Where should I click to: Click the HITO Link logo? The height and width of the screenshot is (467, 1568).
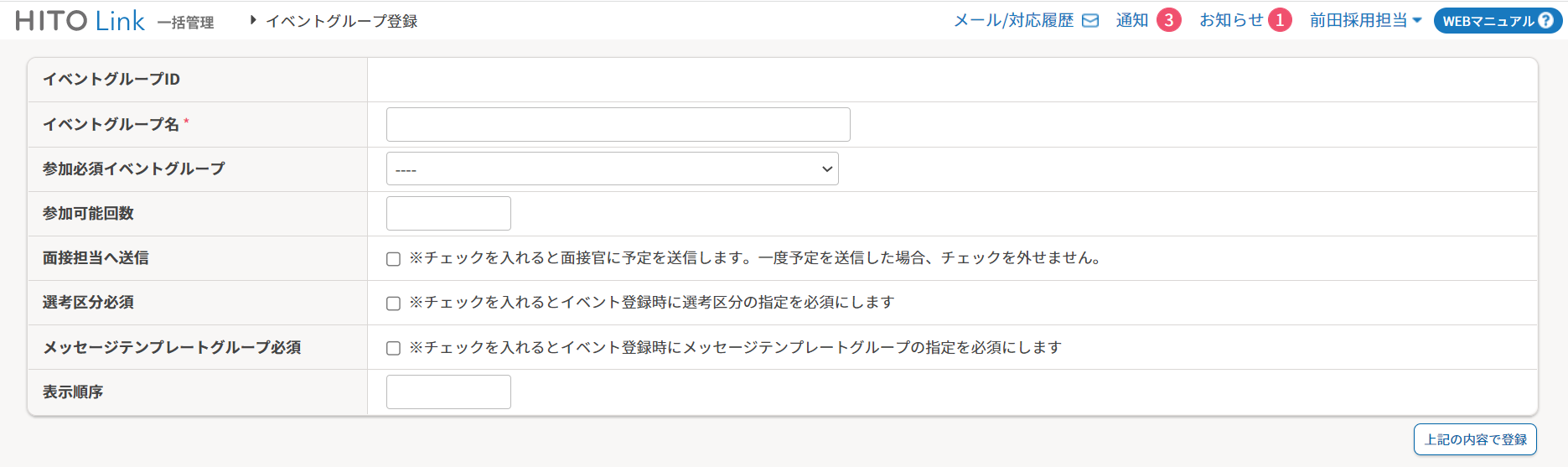click(80, 21)
